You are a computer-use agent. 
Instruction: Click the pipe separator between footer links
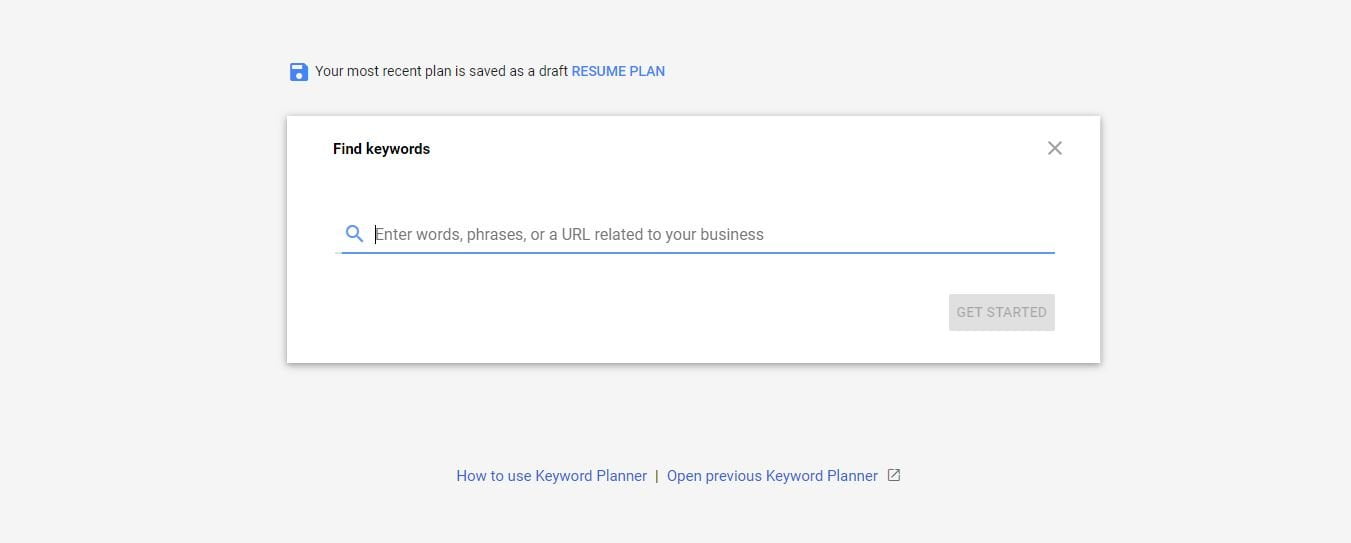click(x=657, y=476)
